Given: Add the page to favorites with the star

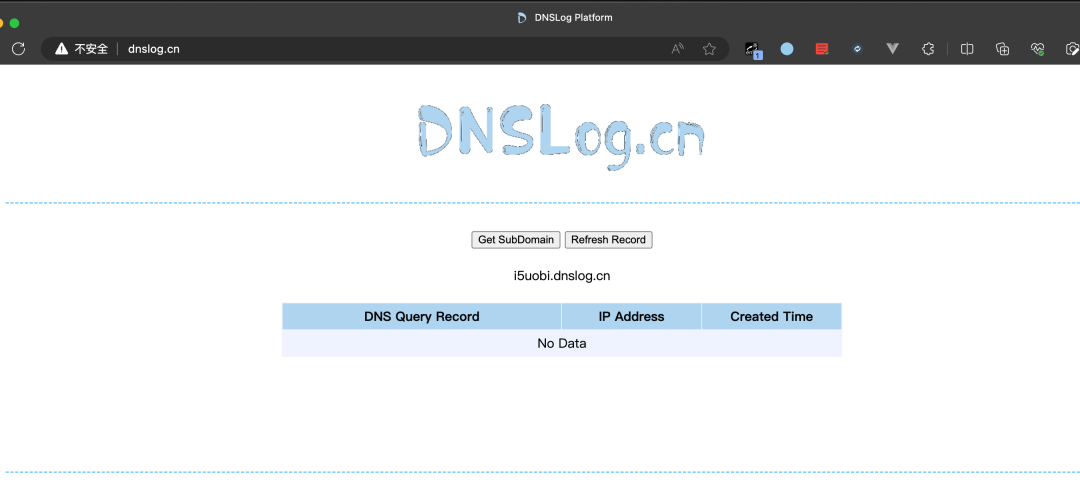Looking at the screenshot, I should (x=709, y=49).
